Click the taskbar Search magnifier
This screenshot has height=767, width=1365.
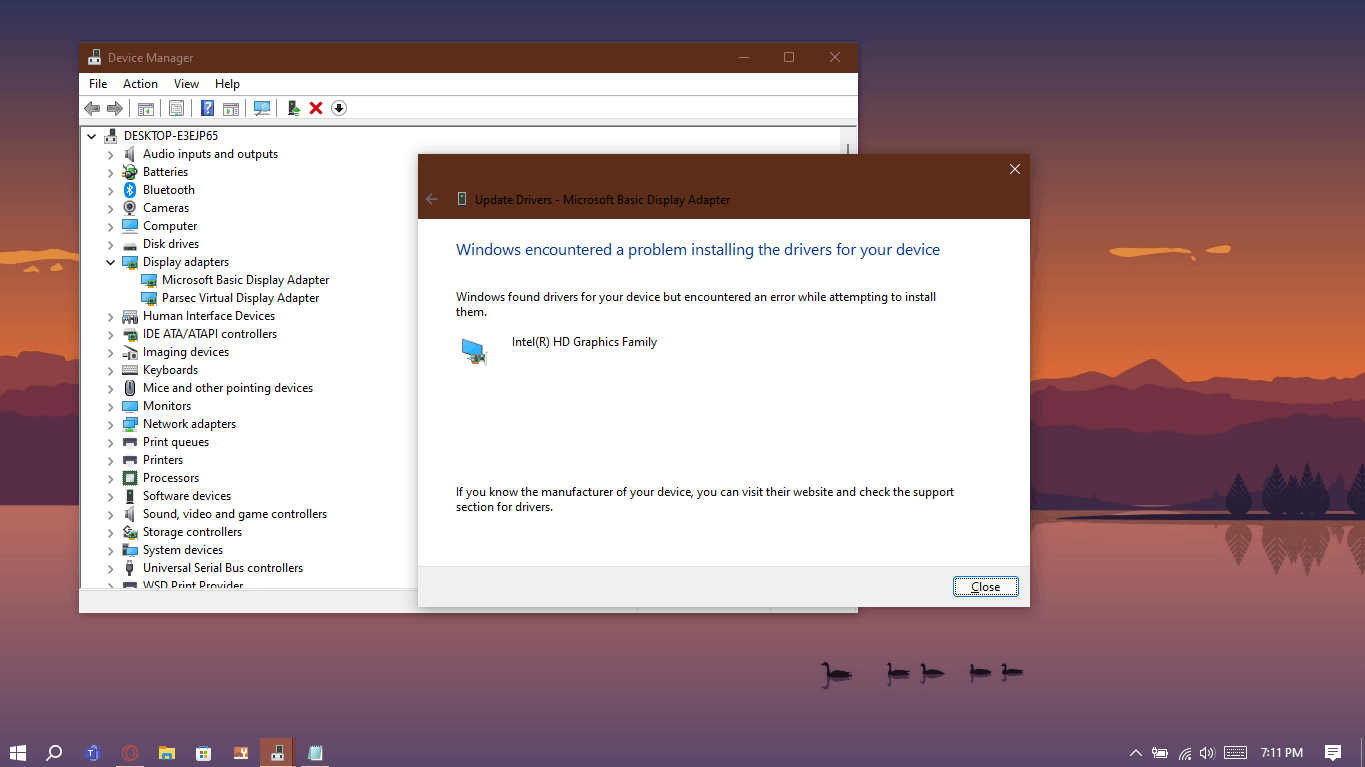[55, 752]
